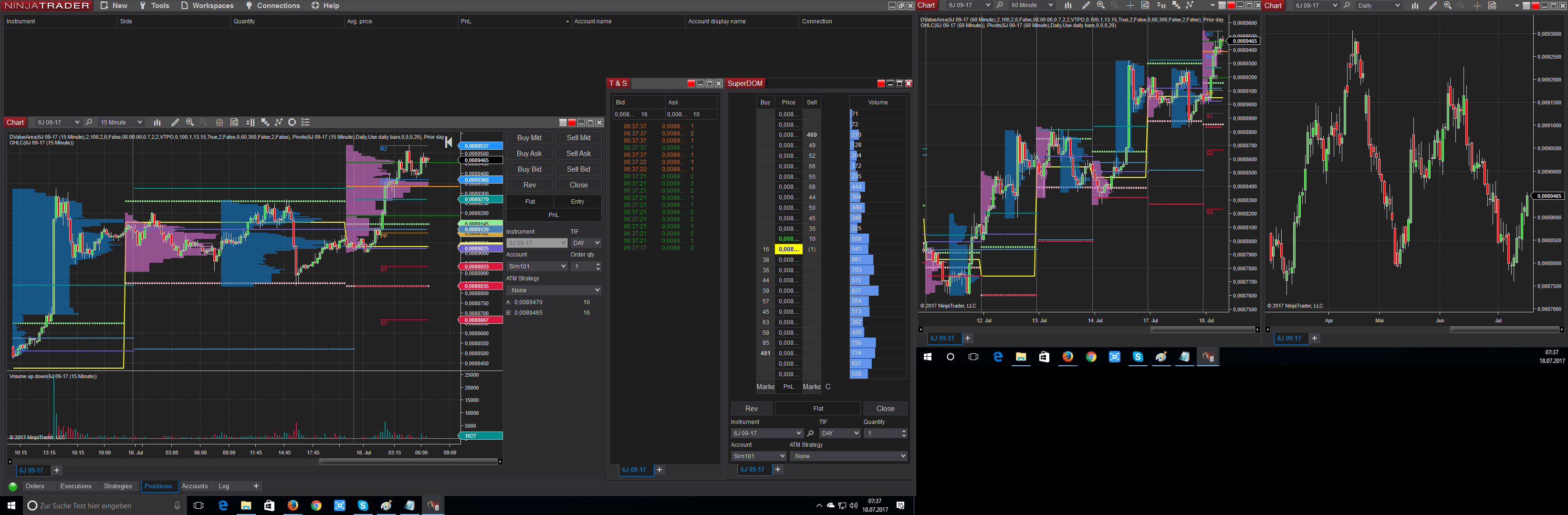Zoom in on the 60 Minute chart

[x=1100, y=5]
